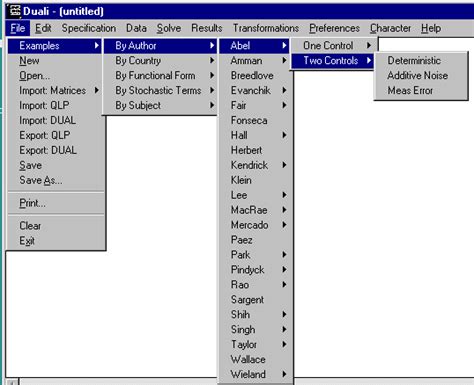
Task: Open the Edit menu
Action: [43, 28]
